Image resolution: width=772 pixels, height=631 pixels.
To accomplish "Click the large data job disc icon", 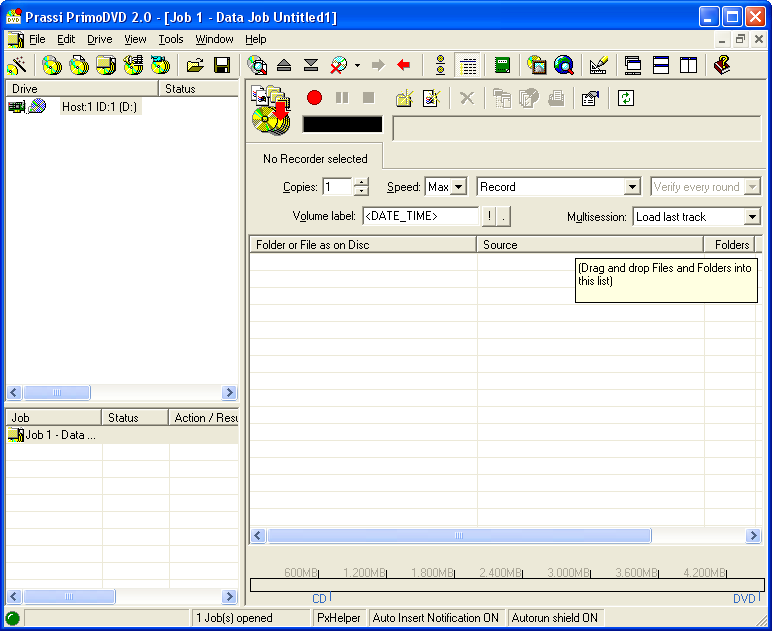I will (x=271, y=110).
